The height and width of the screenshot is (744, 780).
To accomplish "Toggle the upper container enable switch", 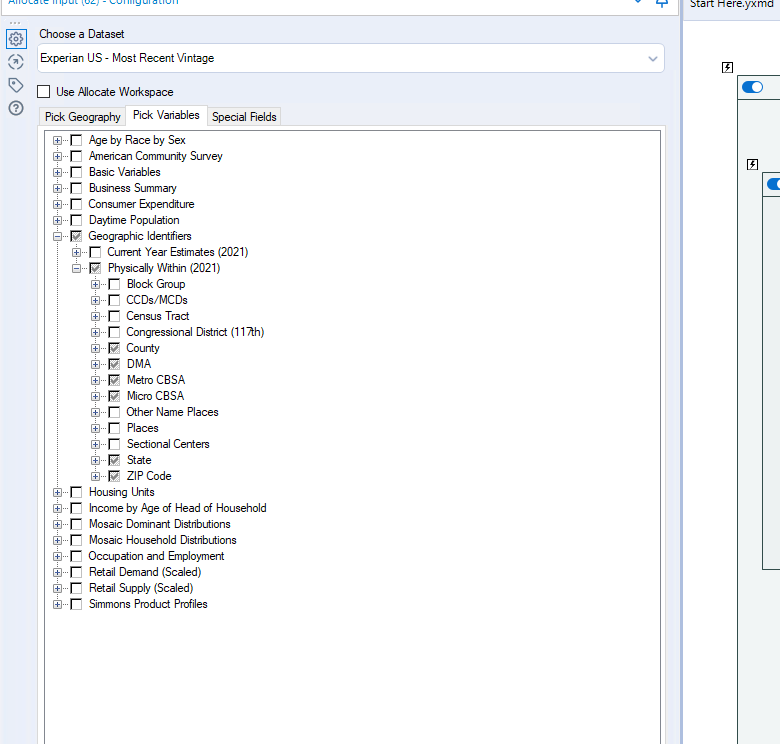I will pyautogui.click(x=752, y=87).
